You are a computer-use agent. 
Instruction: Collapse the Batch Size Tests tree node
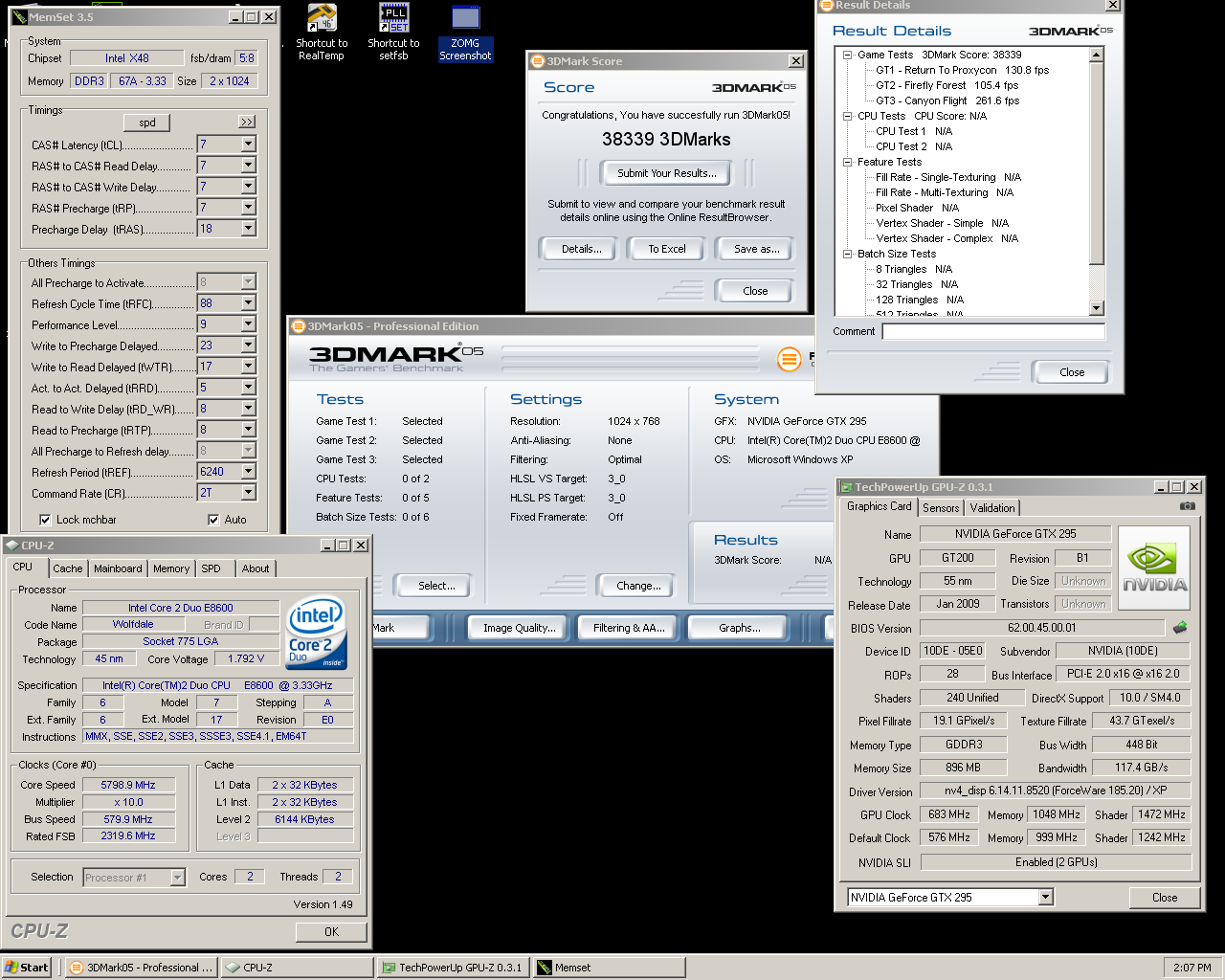tap(848, 254)
